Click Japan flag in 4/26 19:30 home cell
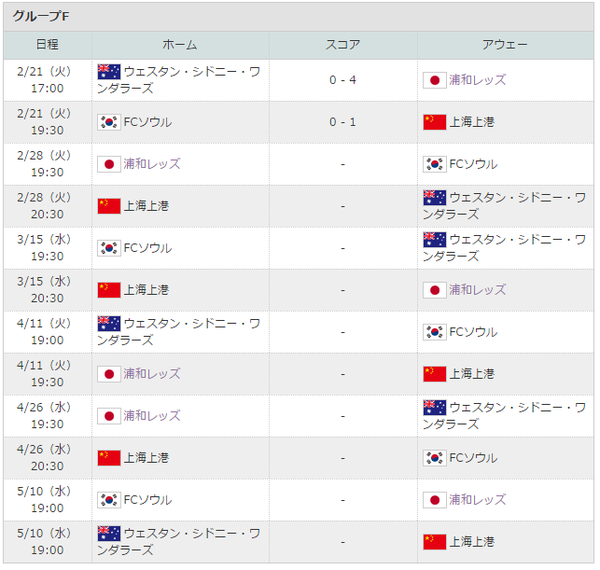The width and height of the screenshot is (600, 570). (x=109, y=416)
